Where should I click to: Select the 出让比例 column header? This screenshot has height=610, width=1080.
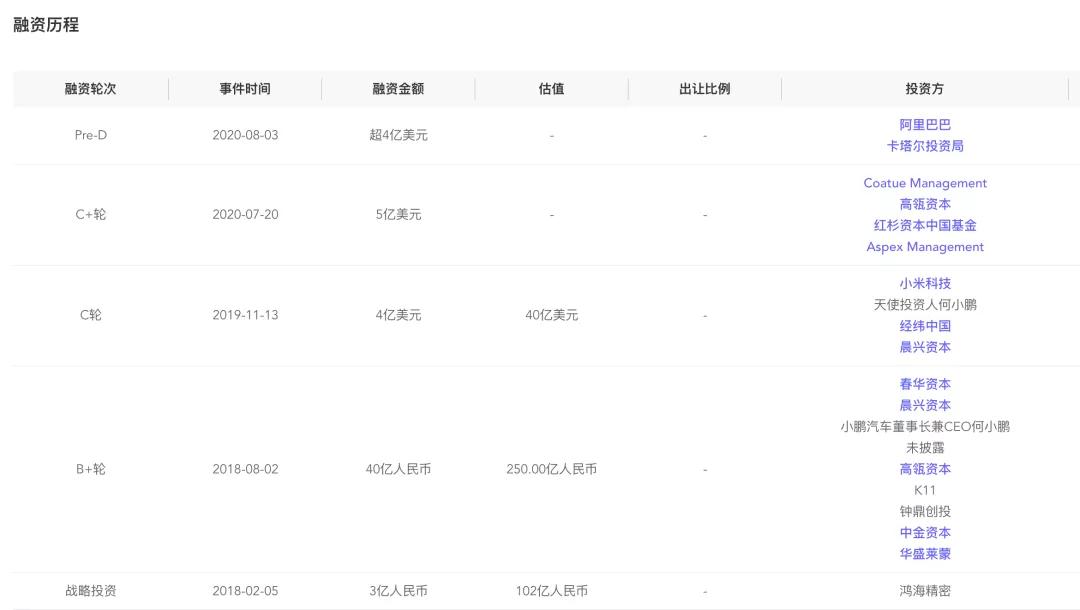tap(704, 88)
